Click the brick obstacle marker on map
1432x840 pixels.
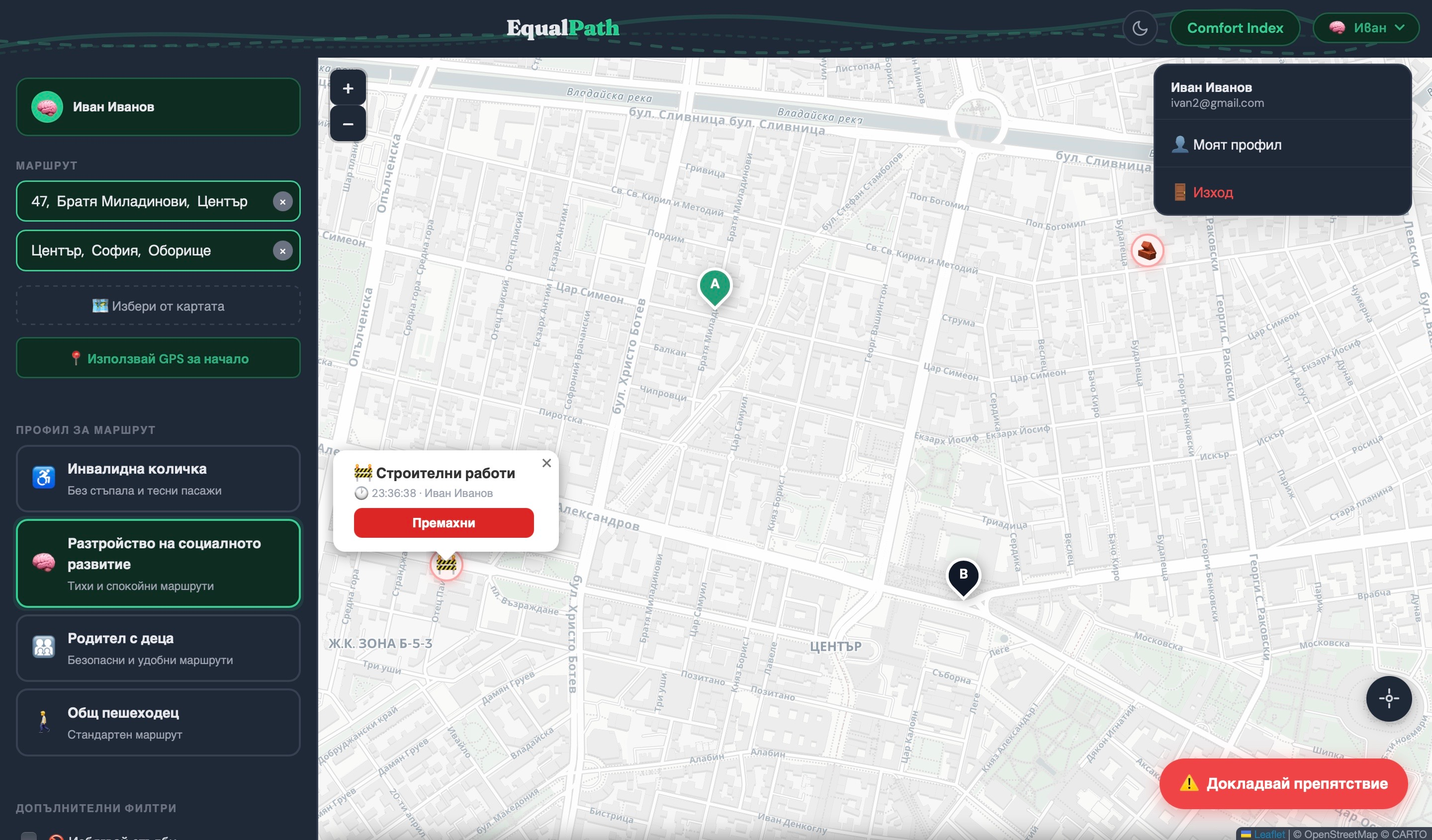[1147, 251]
